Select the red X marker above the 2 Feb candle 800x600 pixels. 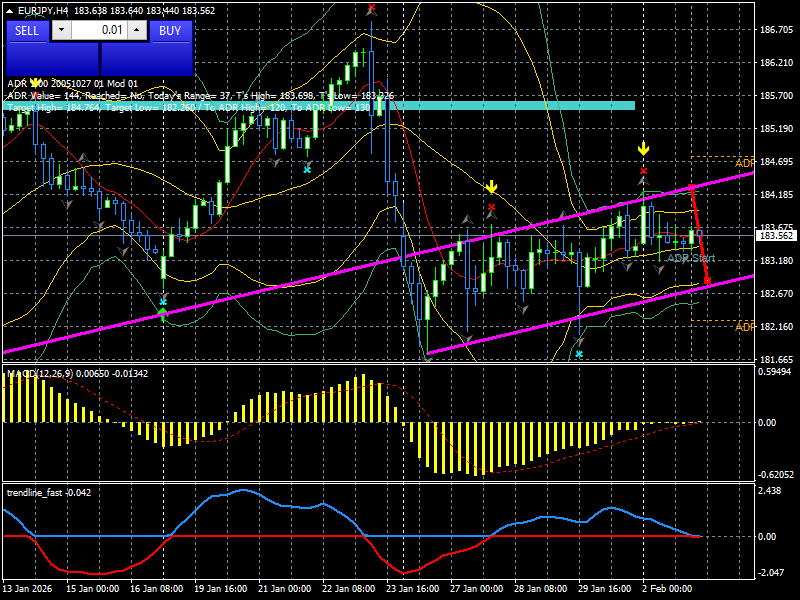(643, 171)
